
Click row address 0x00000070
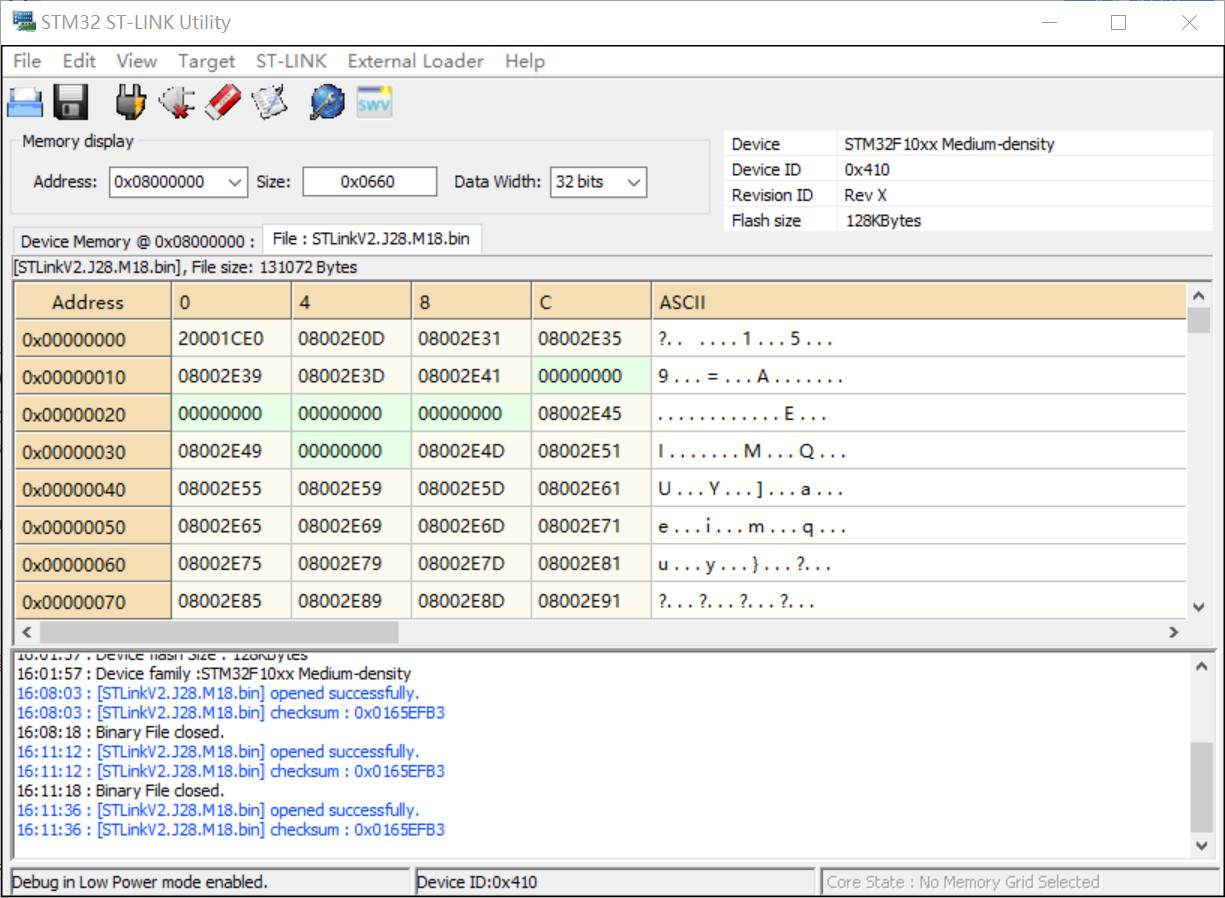(93, 602)
